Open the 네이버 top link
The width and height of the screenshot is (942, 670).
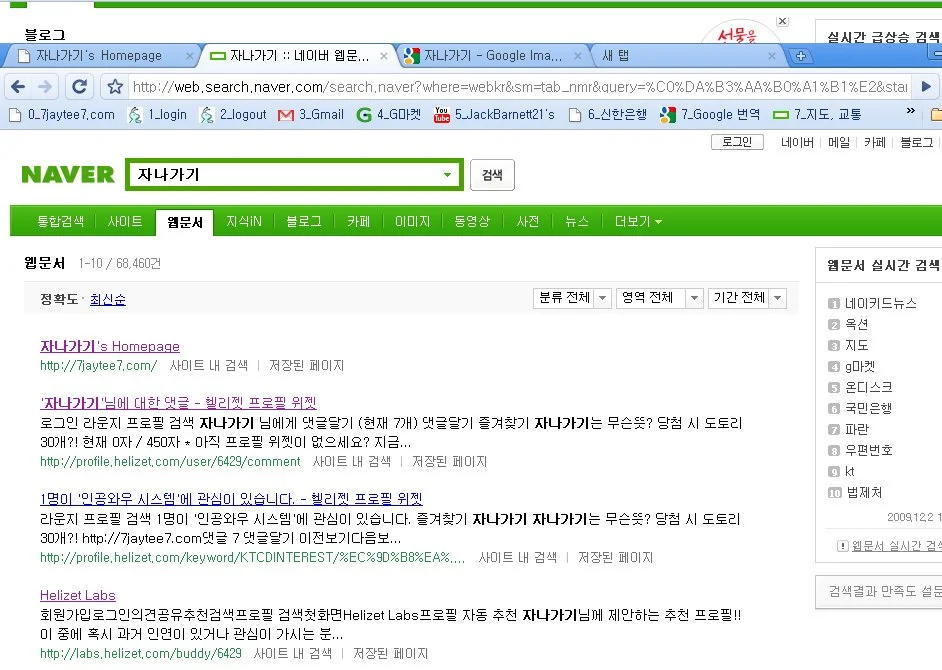coord(797,142)
